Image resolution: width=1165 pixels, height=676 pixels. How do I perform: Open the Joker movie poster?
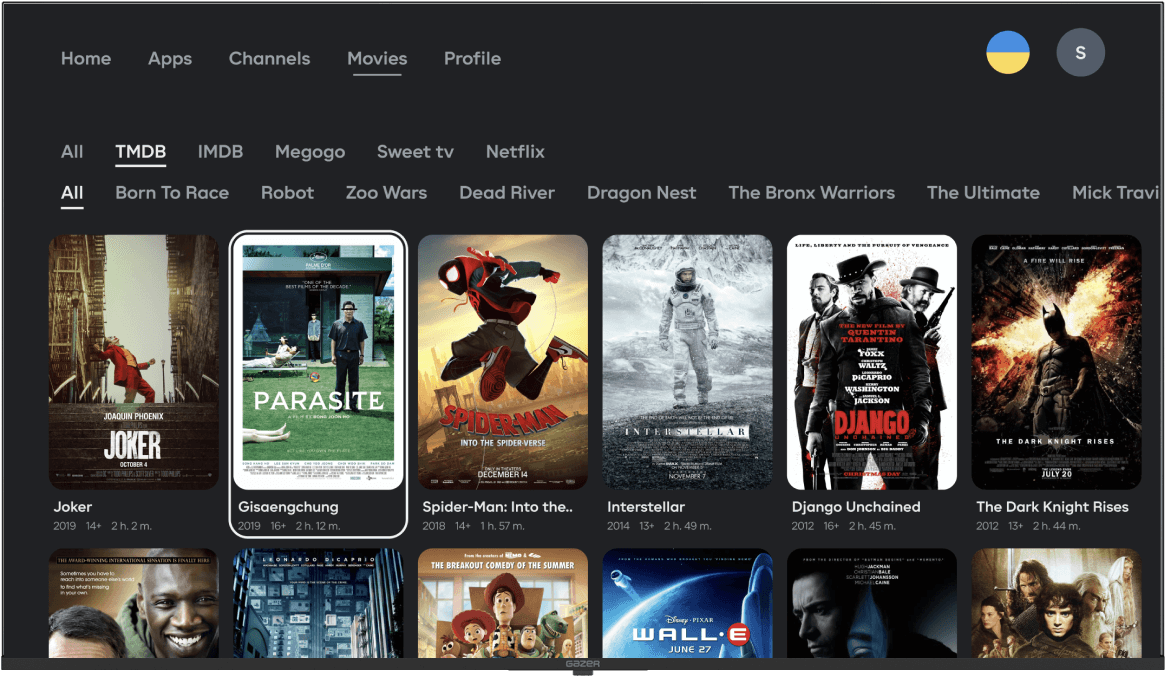click(134, 362)
